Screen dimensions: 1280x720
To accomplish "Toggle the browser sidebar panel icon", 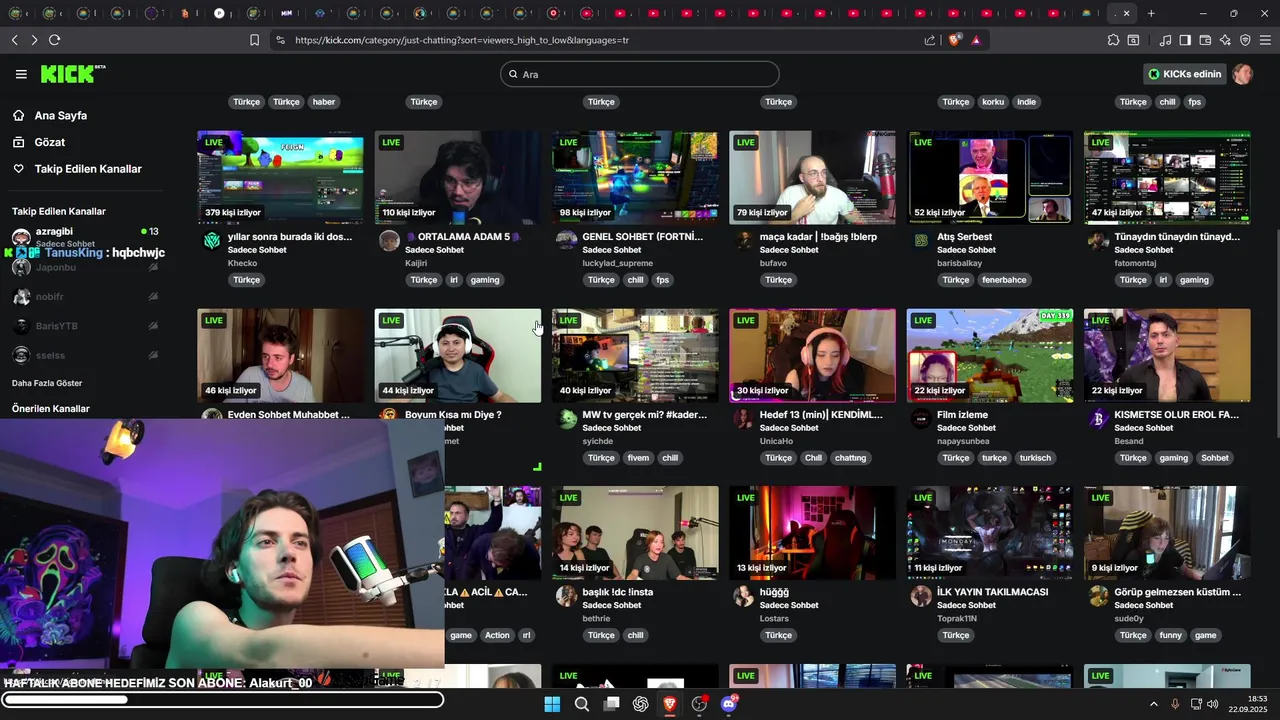I will (1185, 40).
